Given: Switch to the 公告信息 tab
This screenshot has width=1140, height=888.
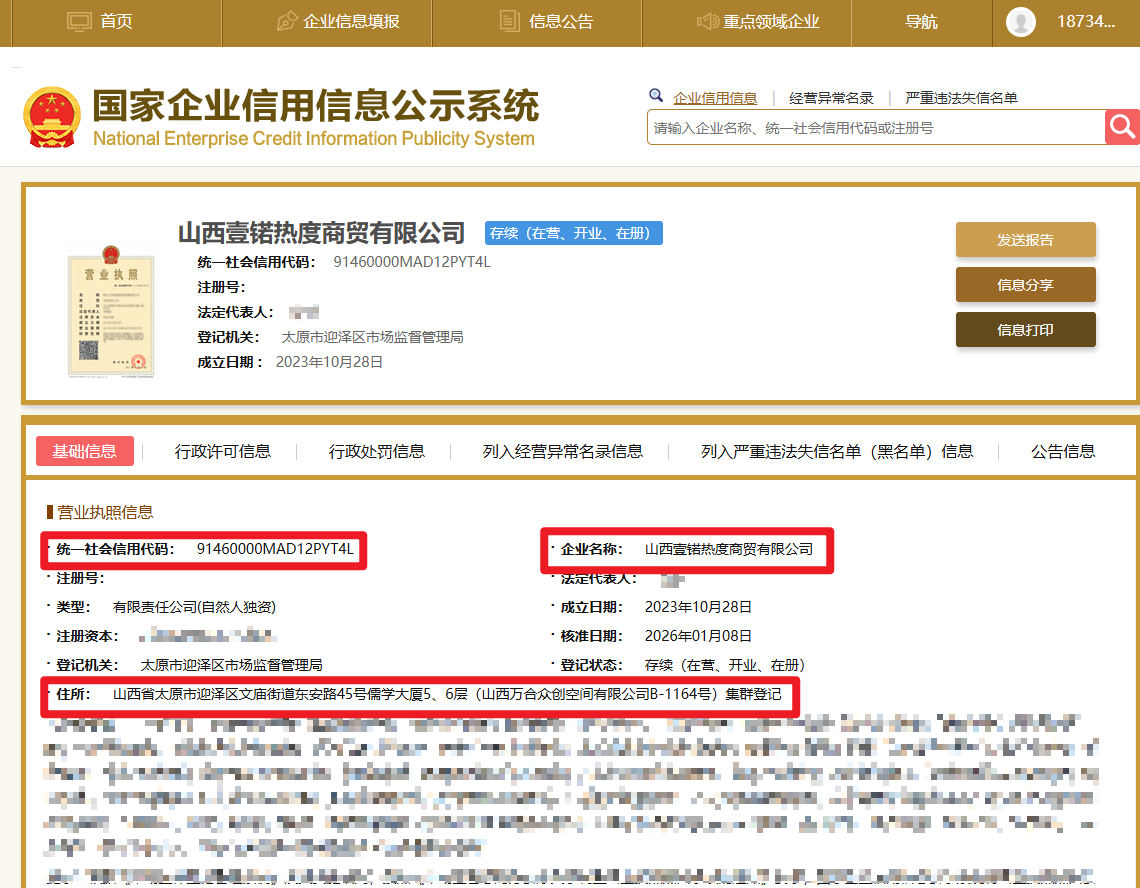Looking at the screenshot, I should click(1063, 452).
